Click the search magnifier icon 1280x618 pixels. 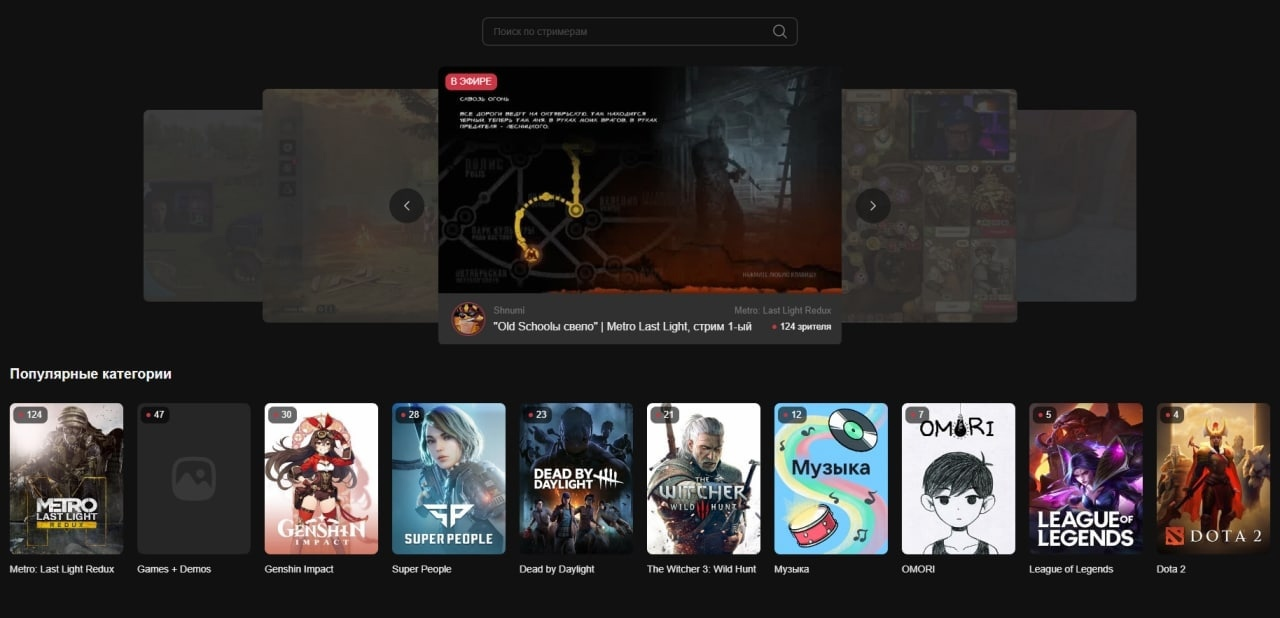coord(780,31)
